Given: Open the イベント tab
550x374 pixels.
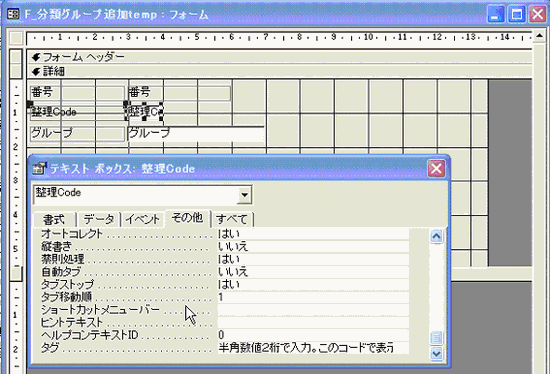Looking at the screenshot, I should point(142,220).
